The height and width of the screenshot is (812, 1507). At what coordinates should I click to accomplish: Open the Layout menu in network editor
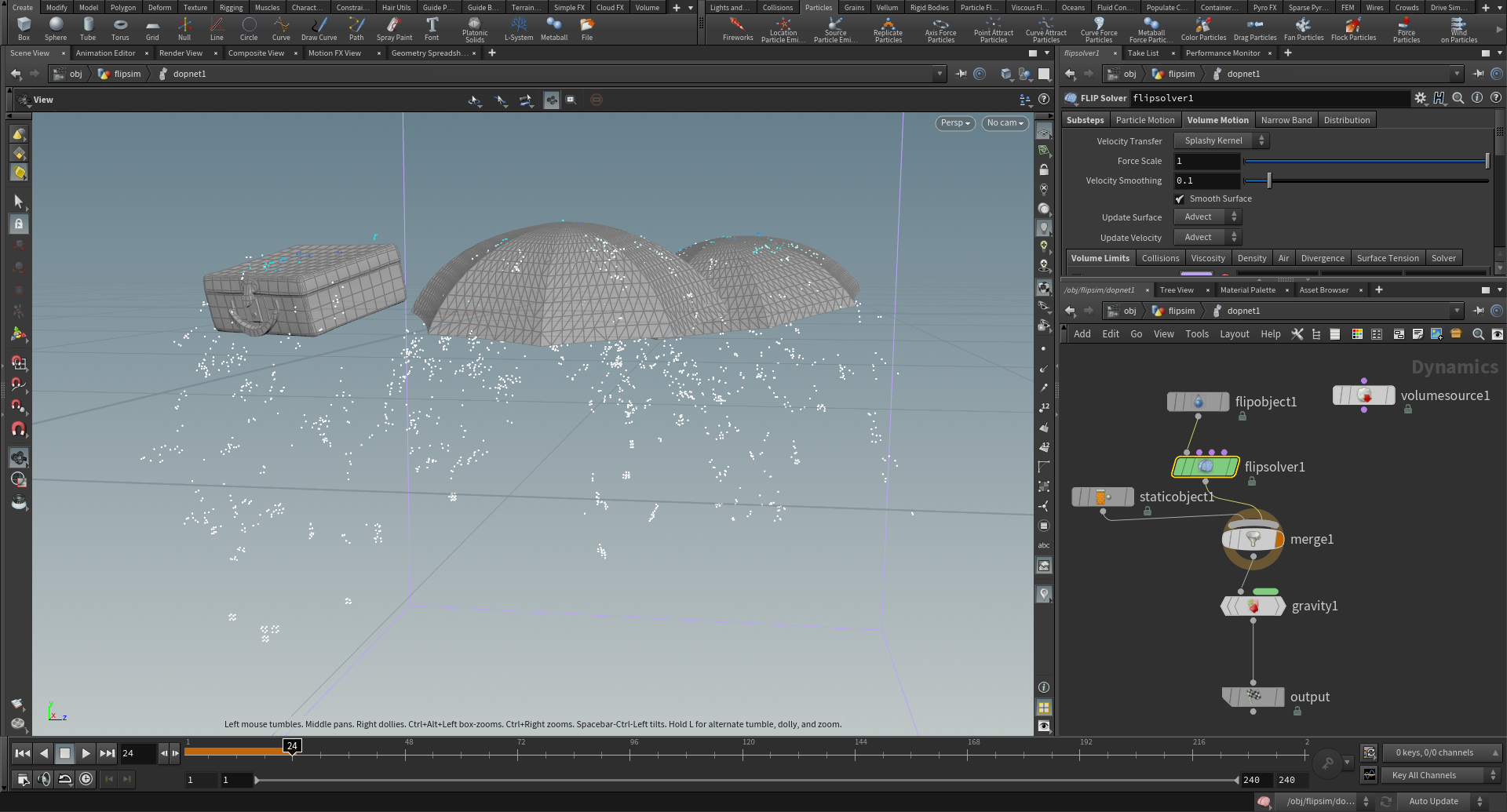tap(1234, 334)
